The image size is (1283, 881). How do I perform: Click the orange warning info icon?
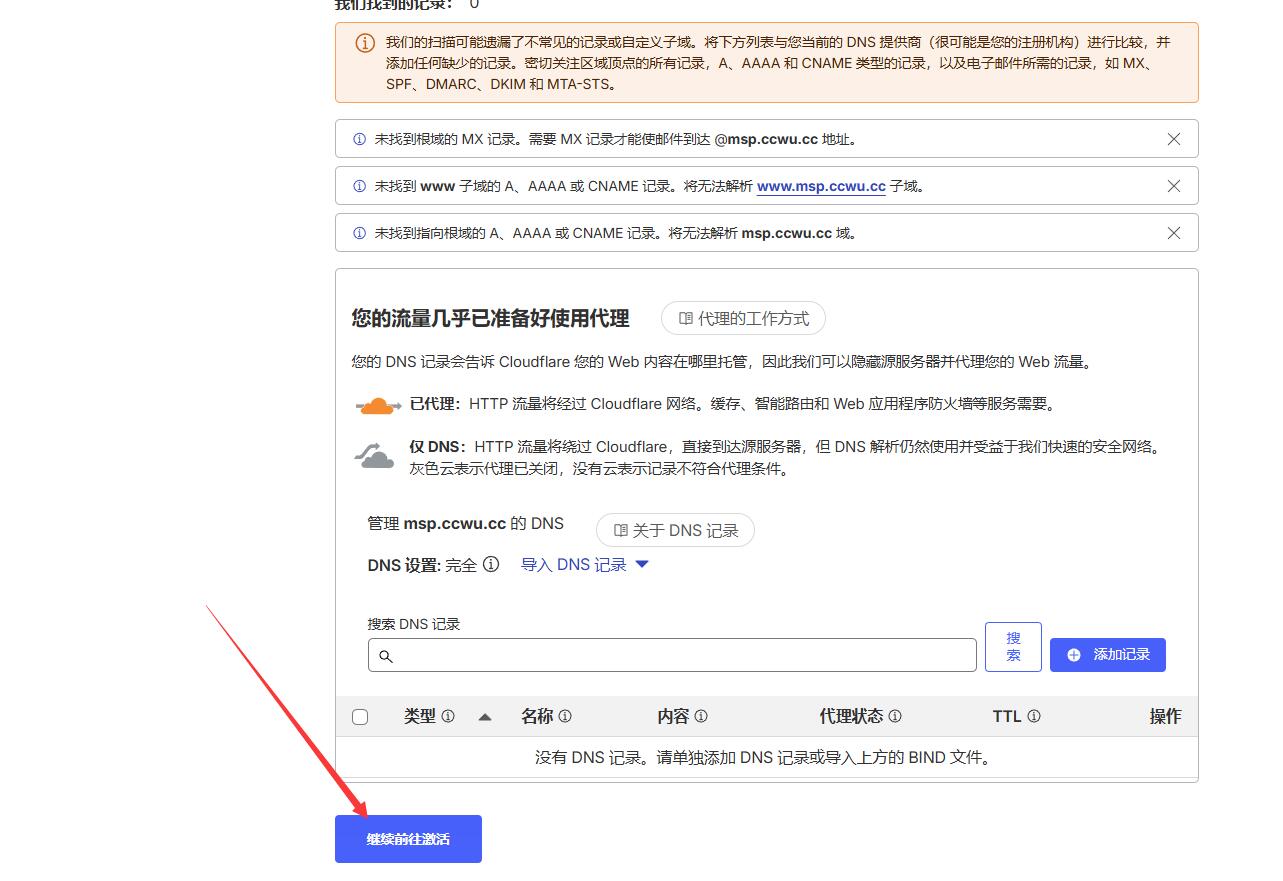pyautogui.click(x=365, y=43)
